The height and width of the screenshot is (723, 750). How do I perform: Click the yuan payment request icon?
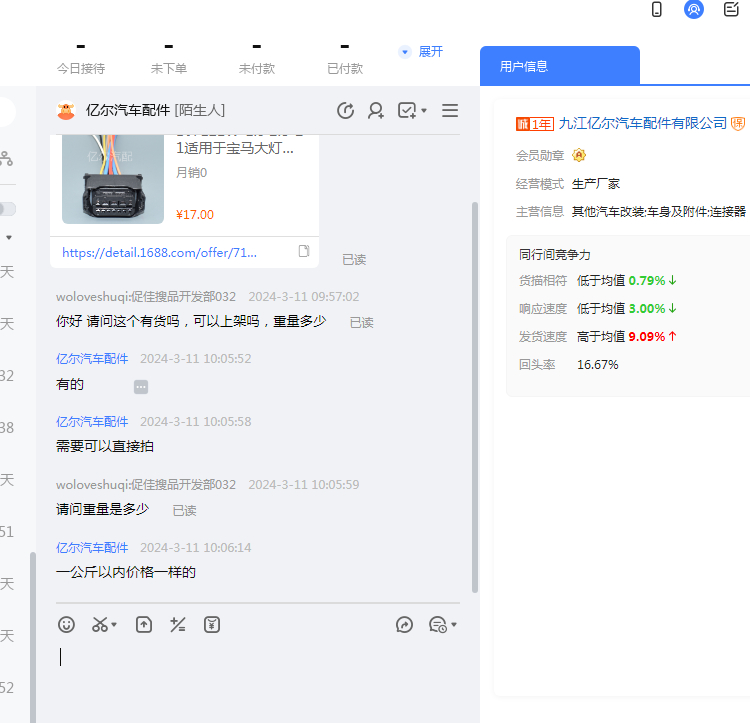click(x=212, y=624)
